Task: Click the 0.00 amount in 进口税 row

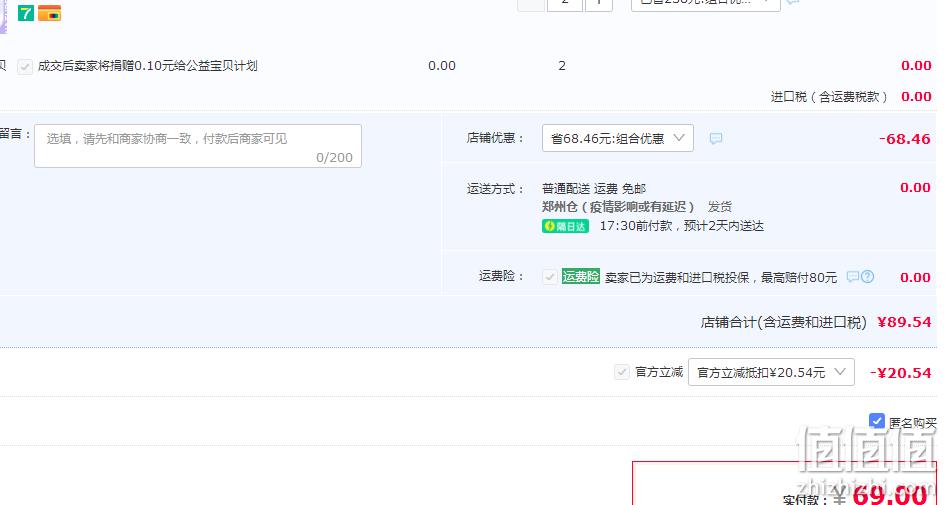Action: (x=916, y=97)
